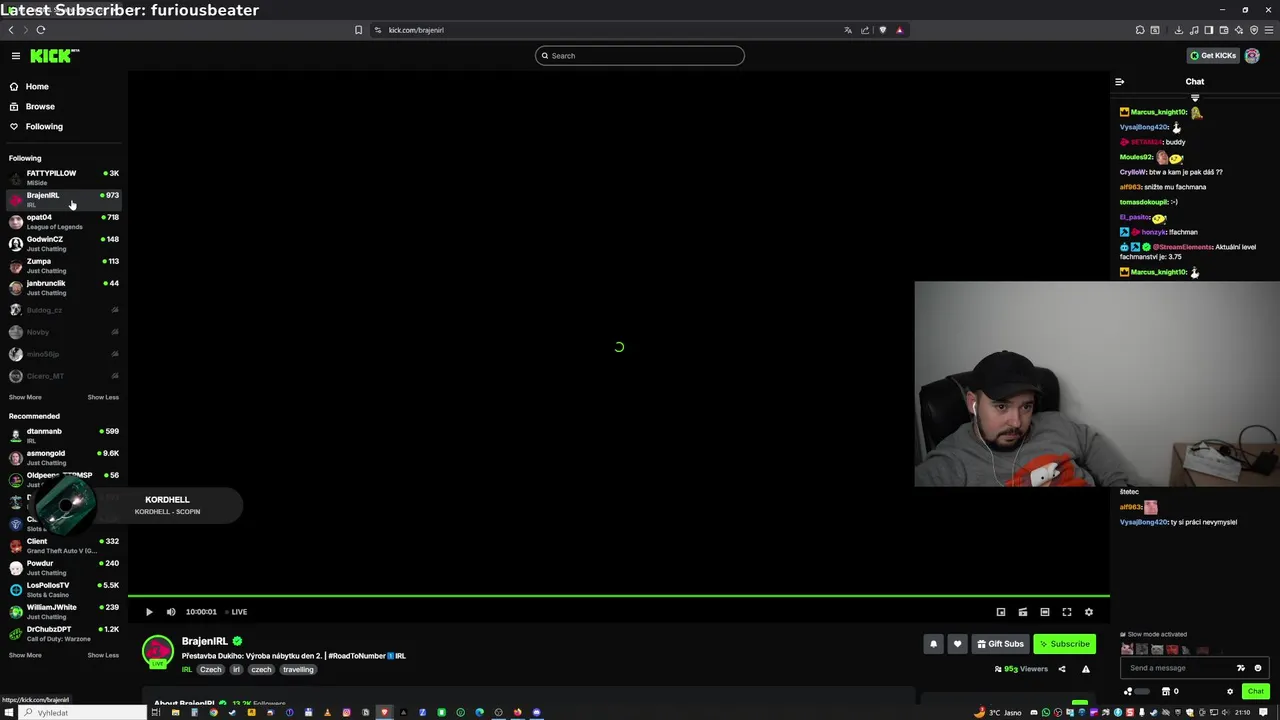
Task: Open Zumpa channel in Following list
Action: pyautogui.click(x=64, y=266)
